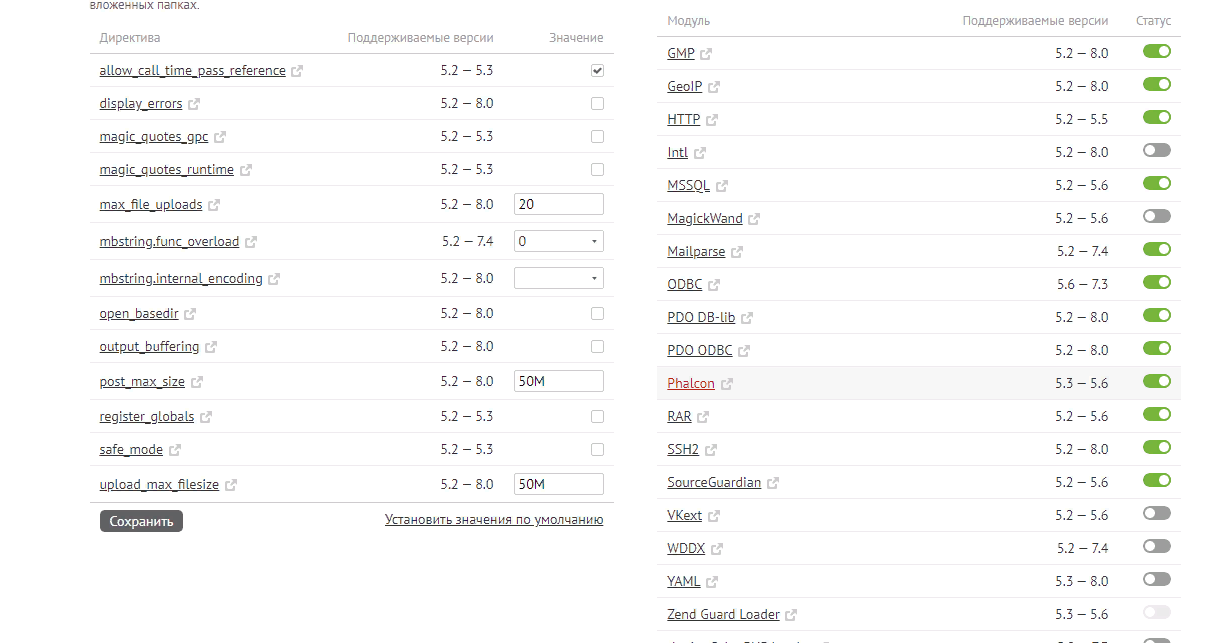Click the post_max_size value field
The width and height of the screenshot is (1229, 643).
click(x=559, y=381)
